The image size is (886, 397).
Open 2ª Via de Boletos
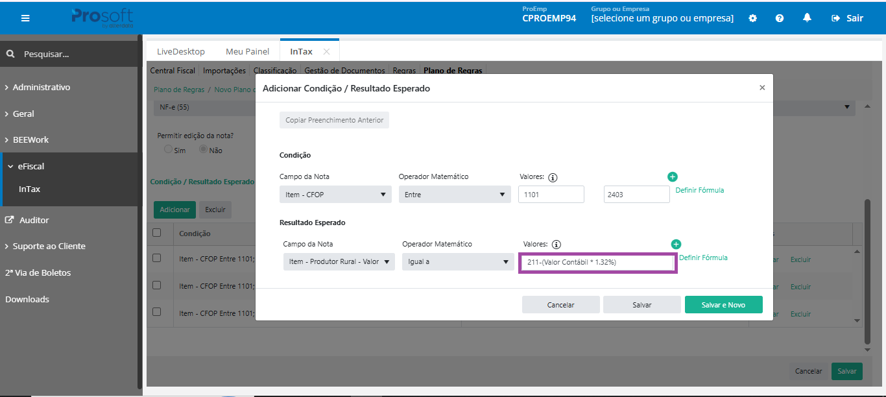coord(38,273)
